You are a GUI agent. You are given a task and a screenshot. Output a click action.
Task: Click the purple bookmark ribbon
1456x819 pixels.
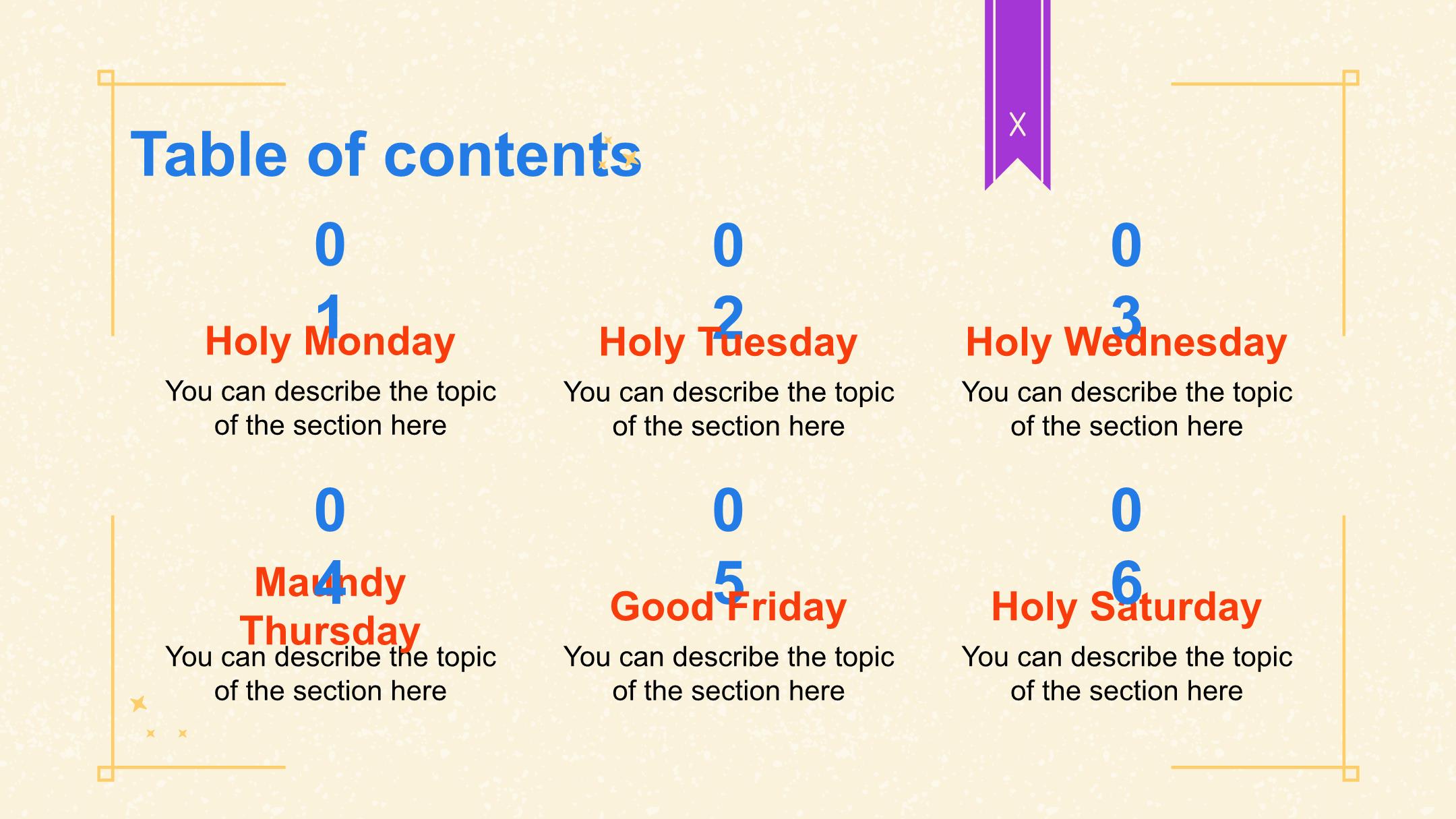click(x=1017, y=94)
